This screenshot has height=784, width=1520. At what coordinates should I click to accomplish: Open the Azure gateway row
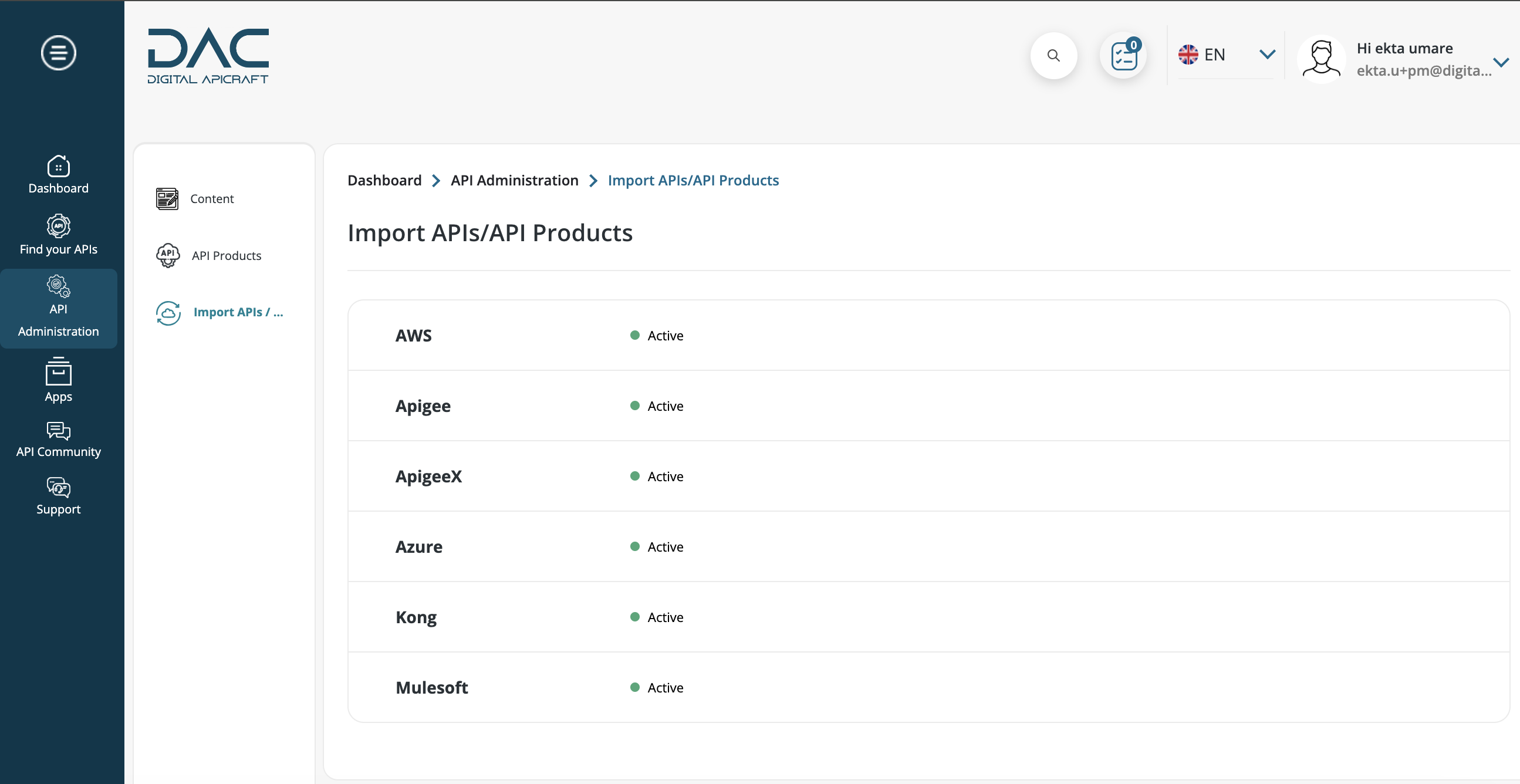tap(929, 547)
